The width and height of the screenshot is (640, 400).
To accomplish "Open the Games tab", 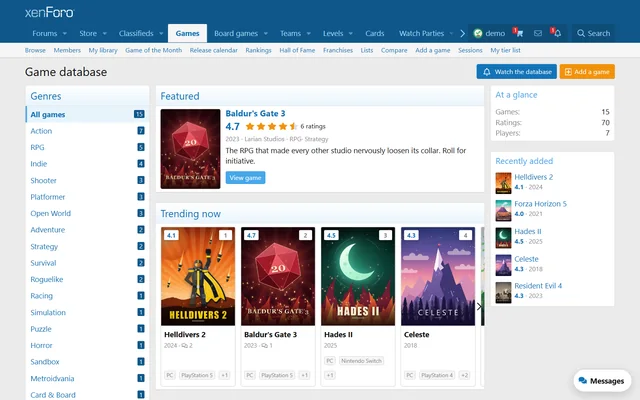I will (x=187, y=33).
